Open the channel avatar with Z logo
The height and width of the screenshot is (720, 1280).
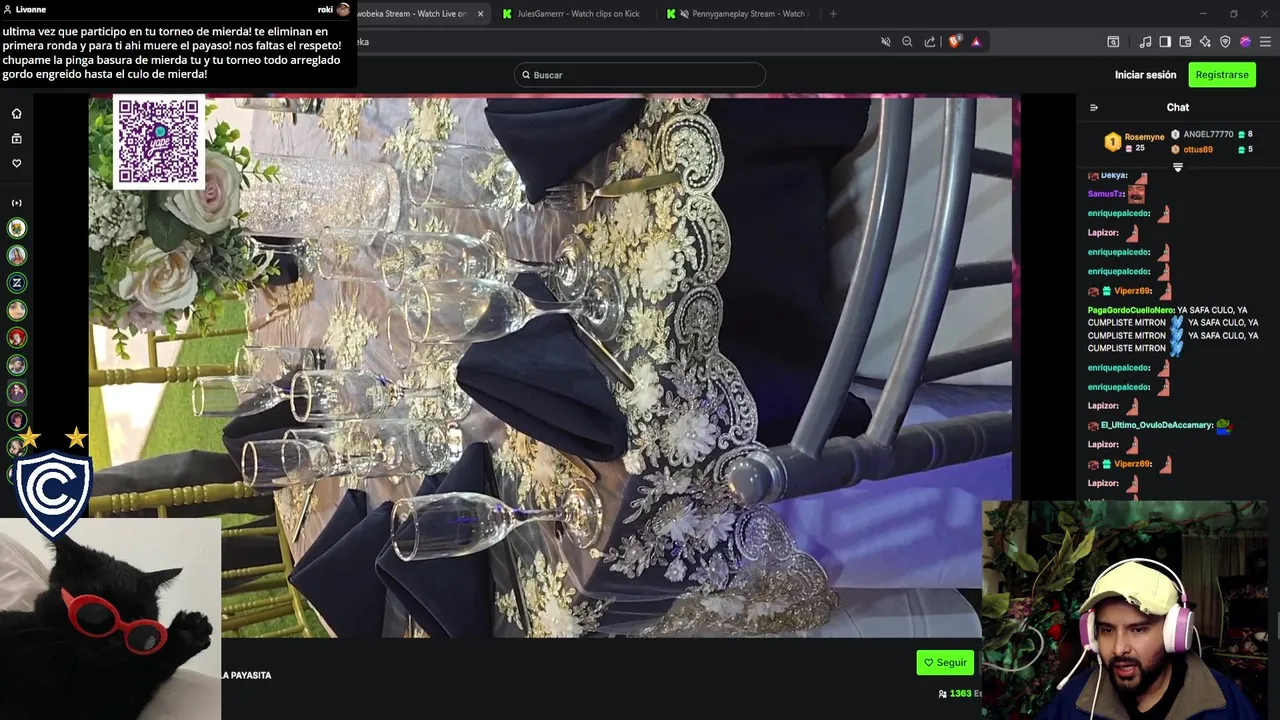pyautogui.click(x=17, y=283)
